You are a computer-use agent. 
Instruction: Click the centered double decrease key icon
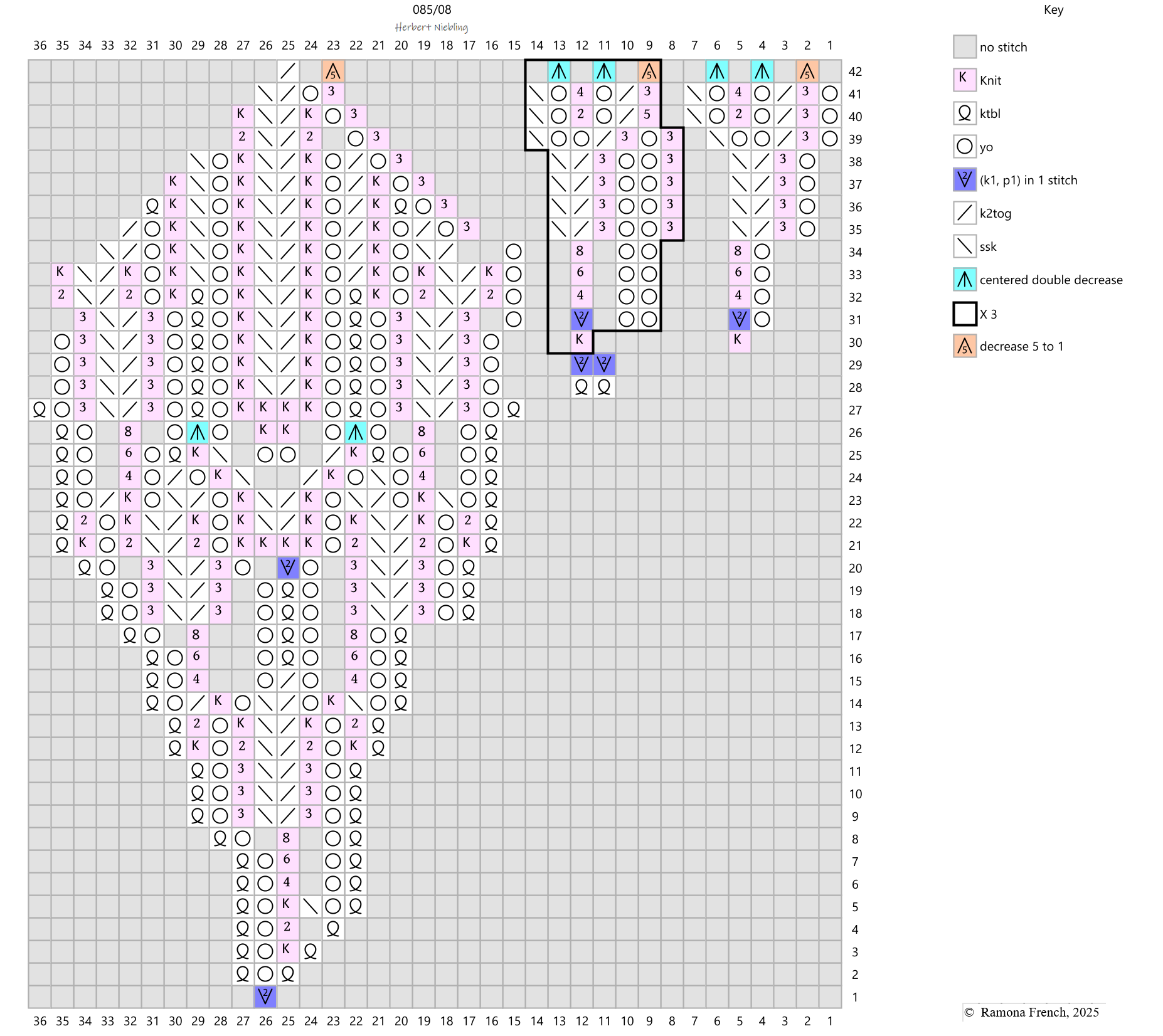964,280
